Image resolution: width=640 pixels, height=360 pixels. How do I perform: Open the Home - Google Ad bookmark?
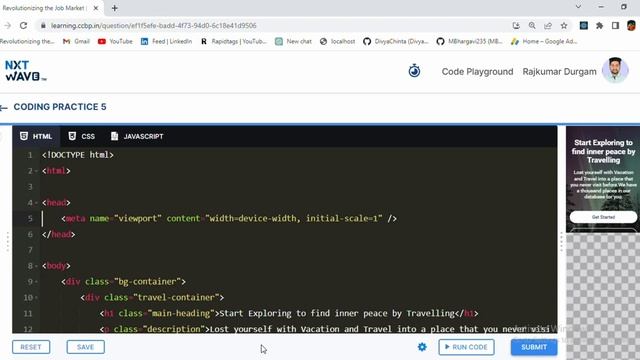point(544,41)
